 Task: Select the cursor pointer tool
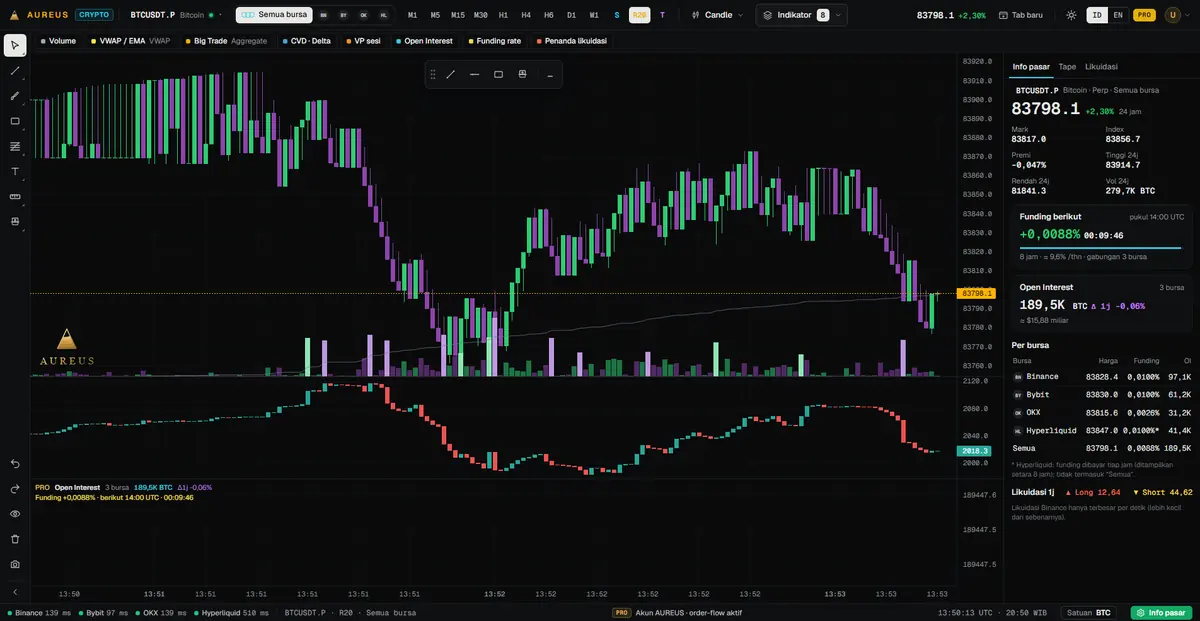(15, 46)
